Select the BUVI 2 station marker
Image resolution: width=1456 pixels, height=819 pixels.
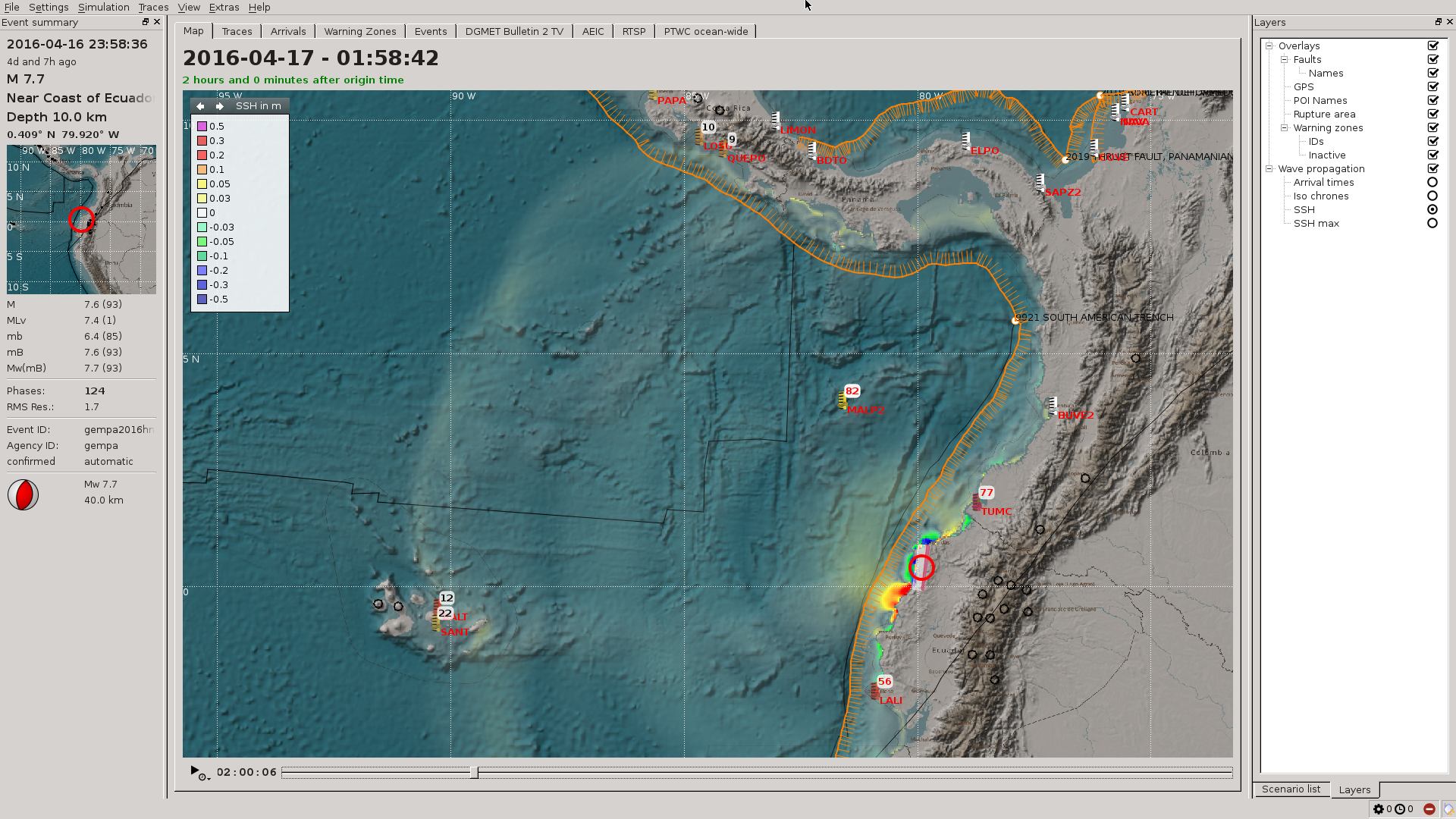pos(1053,406)
